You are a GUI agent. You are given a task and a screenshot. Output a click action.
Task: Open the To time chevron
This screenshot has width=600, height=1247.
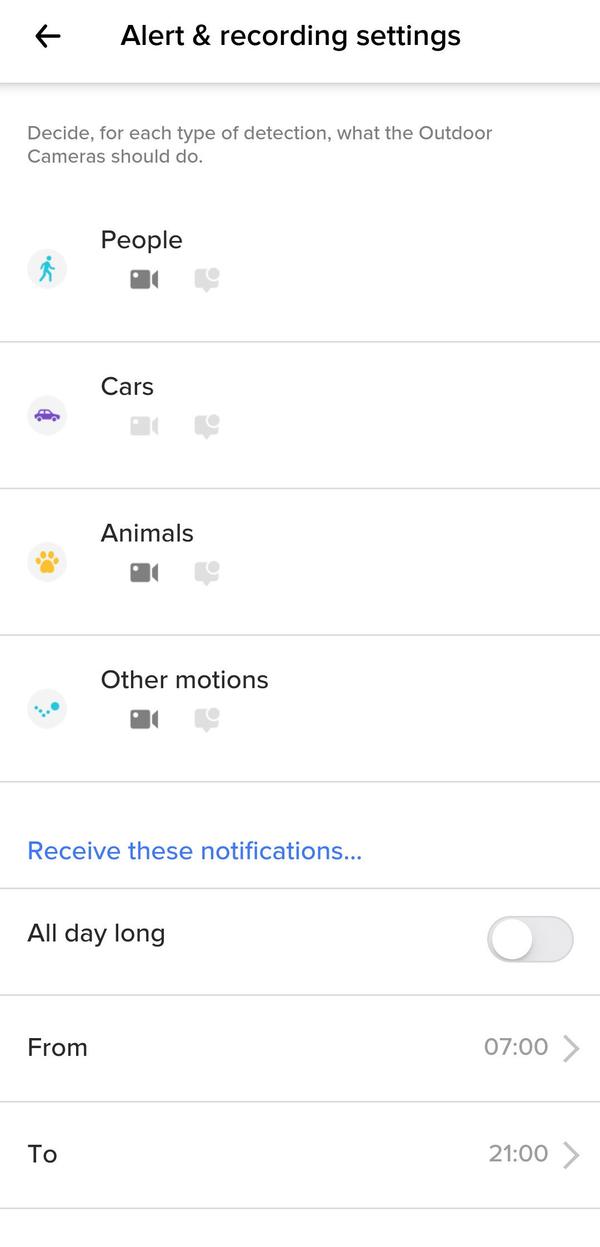coord(571,1155)
